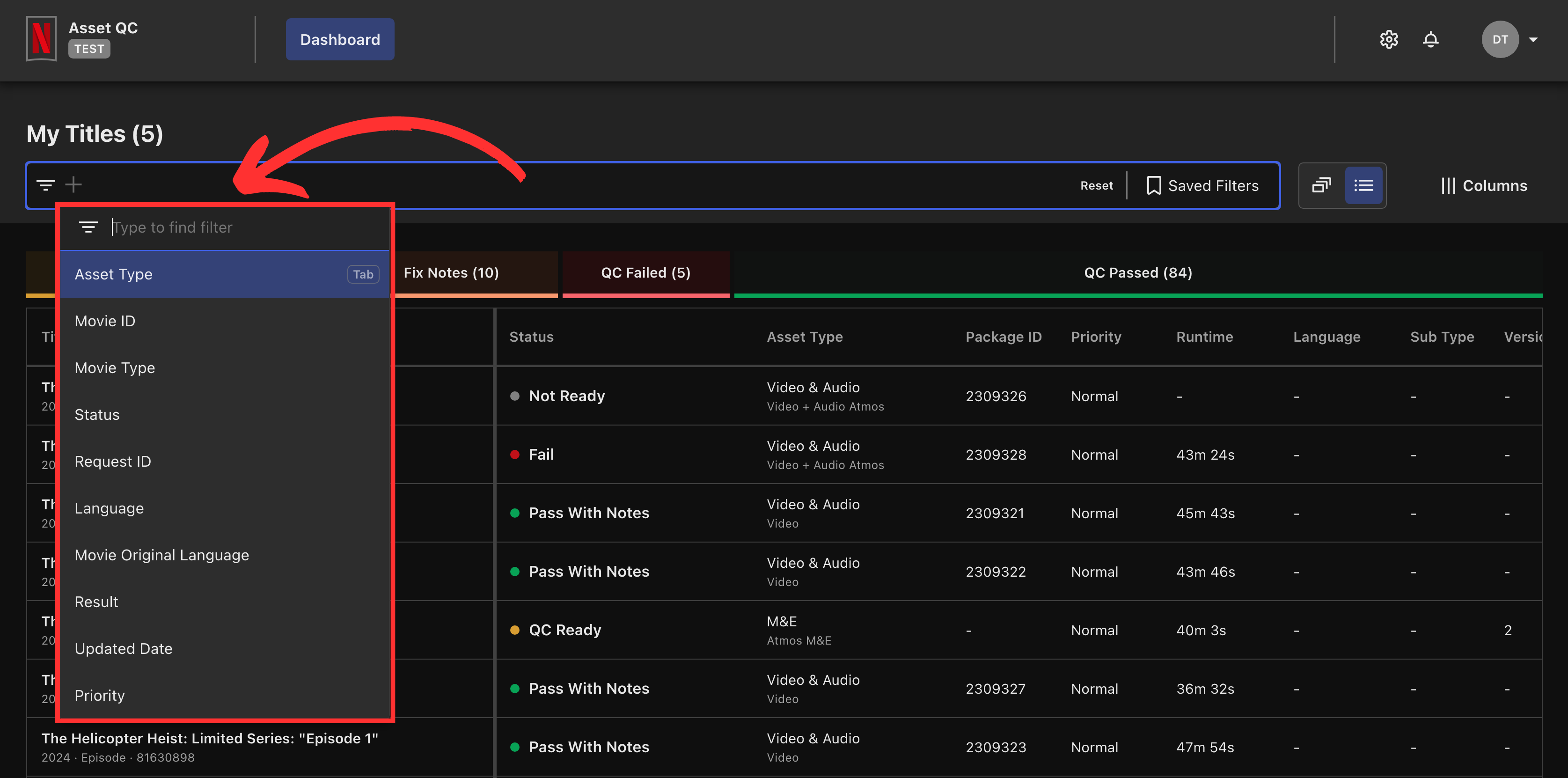Image resolution: width=1568 pixels, height=778 pixels.
Task: Expand the Result filter option
Action: coord(96,601)
